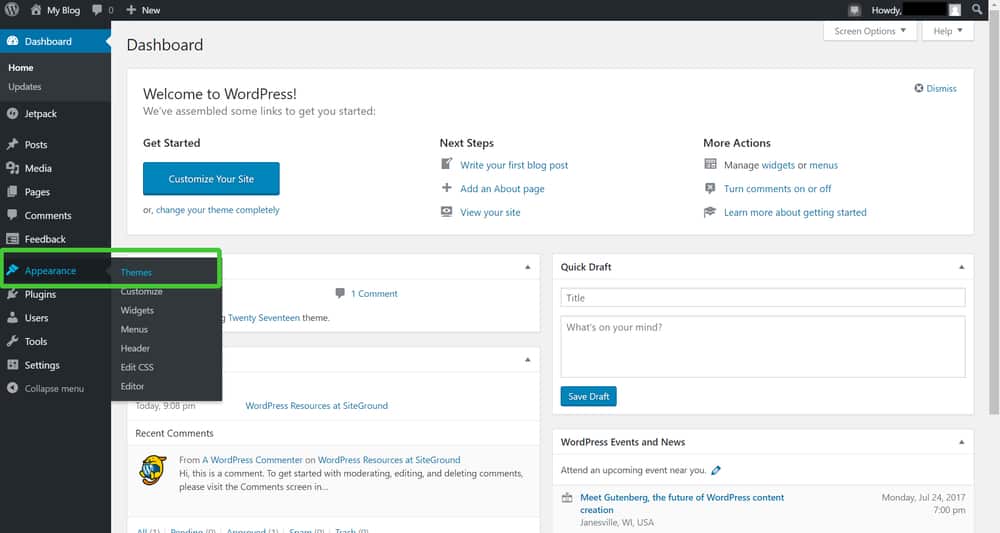Screen dimensions: 1000x533
Task: Open Posts pushpin menu
Action: pyautogui.click(x=12, y=144)
